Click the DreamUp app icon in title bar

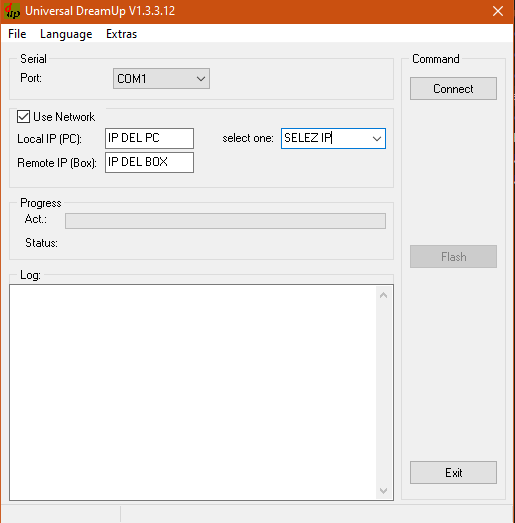[12, 11]
